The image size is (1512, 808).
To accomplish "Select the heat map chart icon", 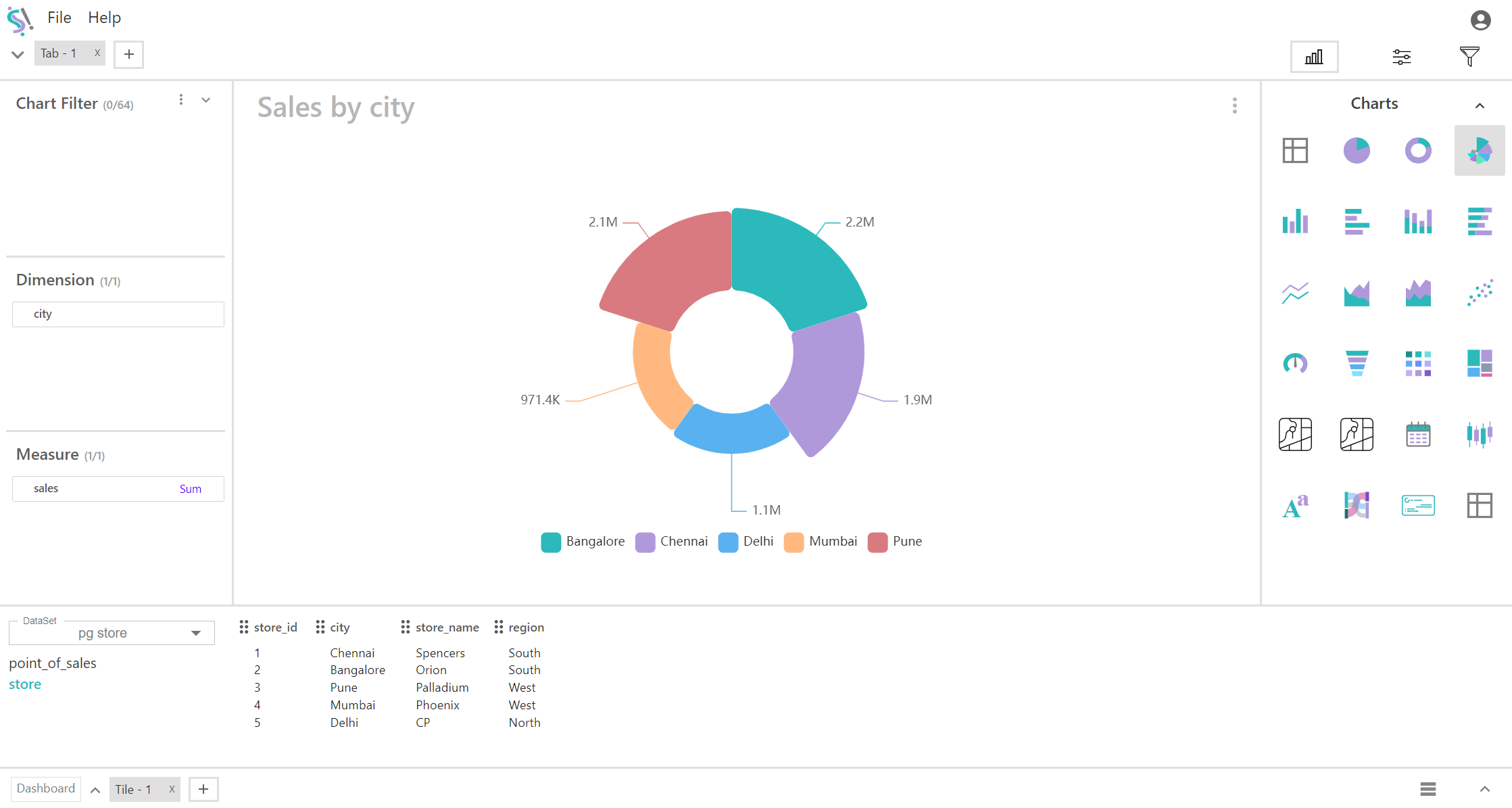I will pos(1417,363).
